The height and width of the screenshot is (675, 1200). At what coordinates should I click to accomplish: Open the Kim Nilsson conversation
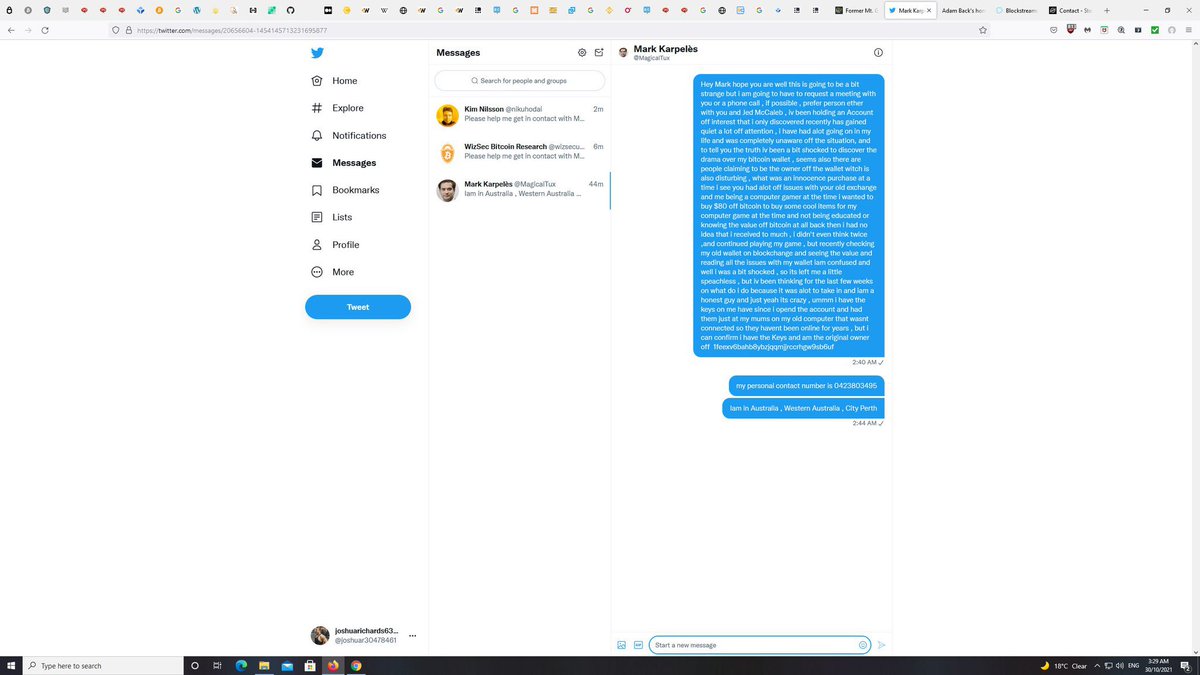coord(520,115)
